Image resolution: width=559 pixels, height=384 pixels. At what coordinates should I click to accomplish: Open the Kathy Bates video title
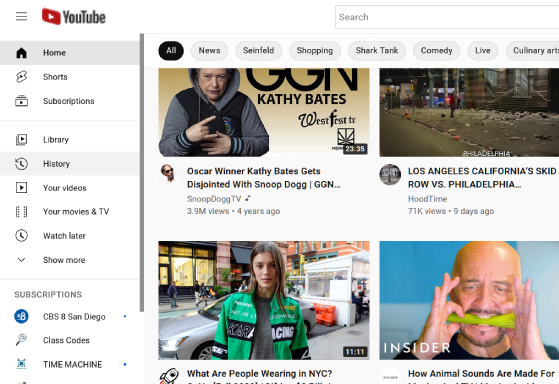[x=263, y=178]
